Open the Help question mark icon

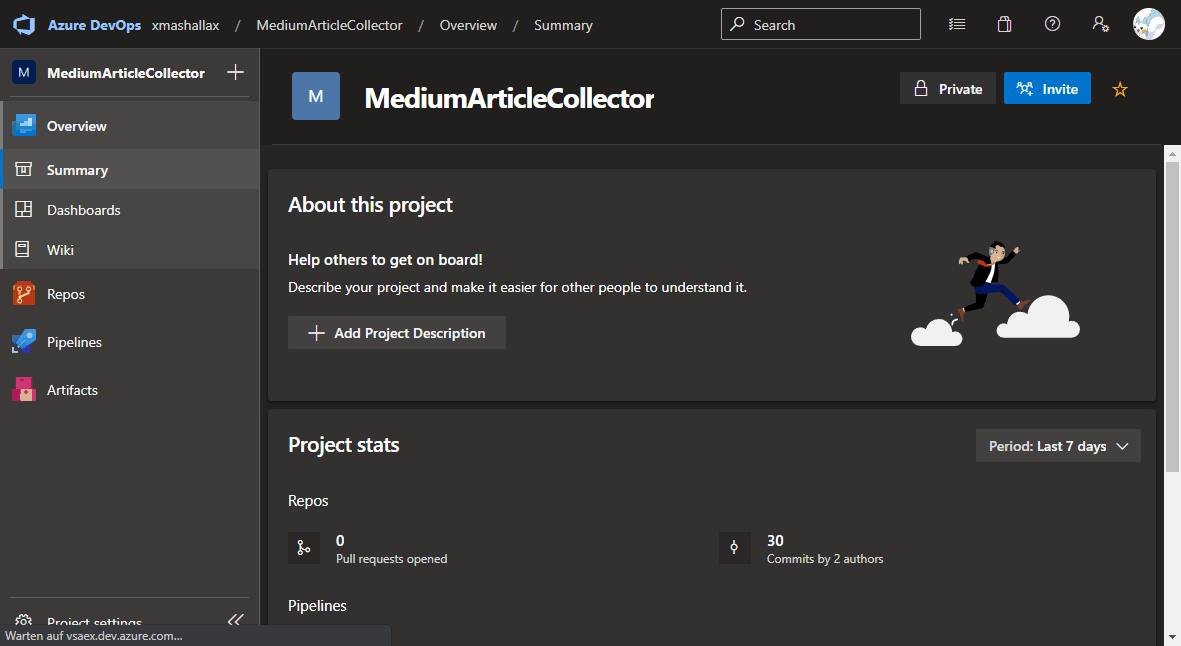tap(1052, 23)
